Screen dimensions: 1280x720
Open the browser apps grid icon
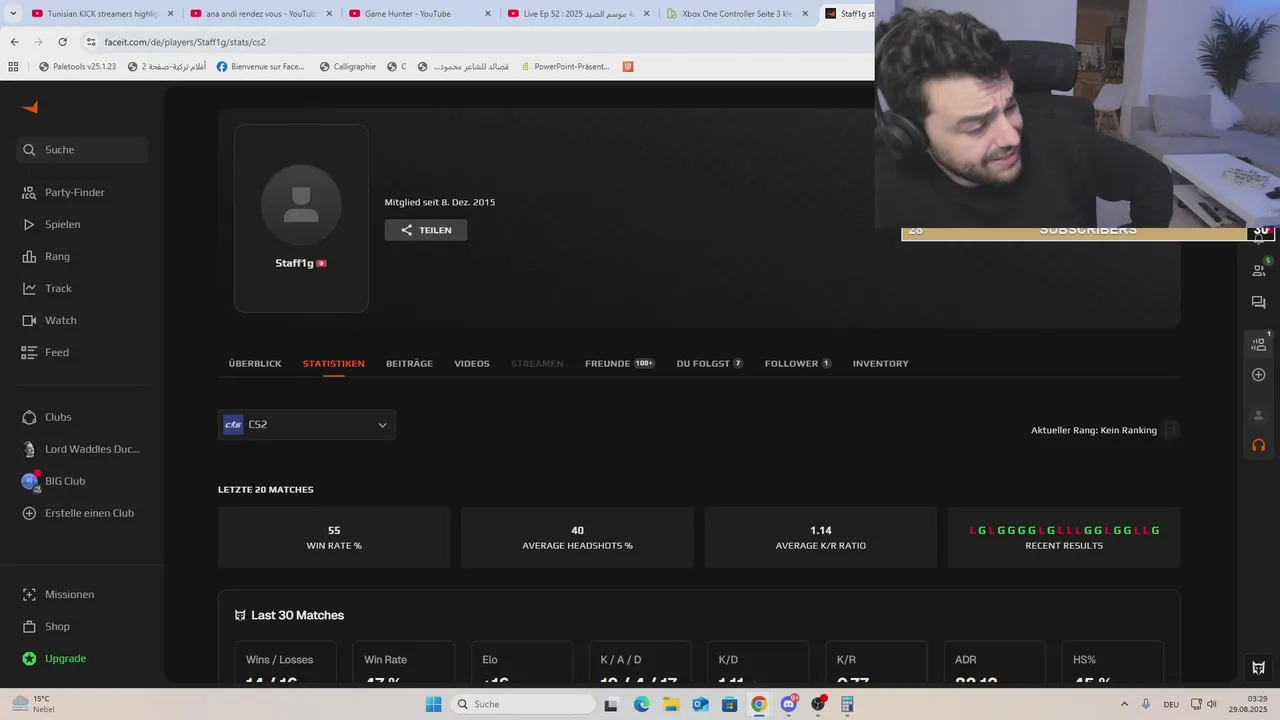[13, 67]
